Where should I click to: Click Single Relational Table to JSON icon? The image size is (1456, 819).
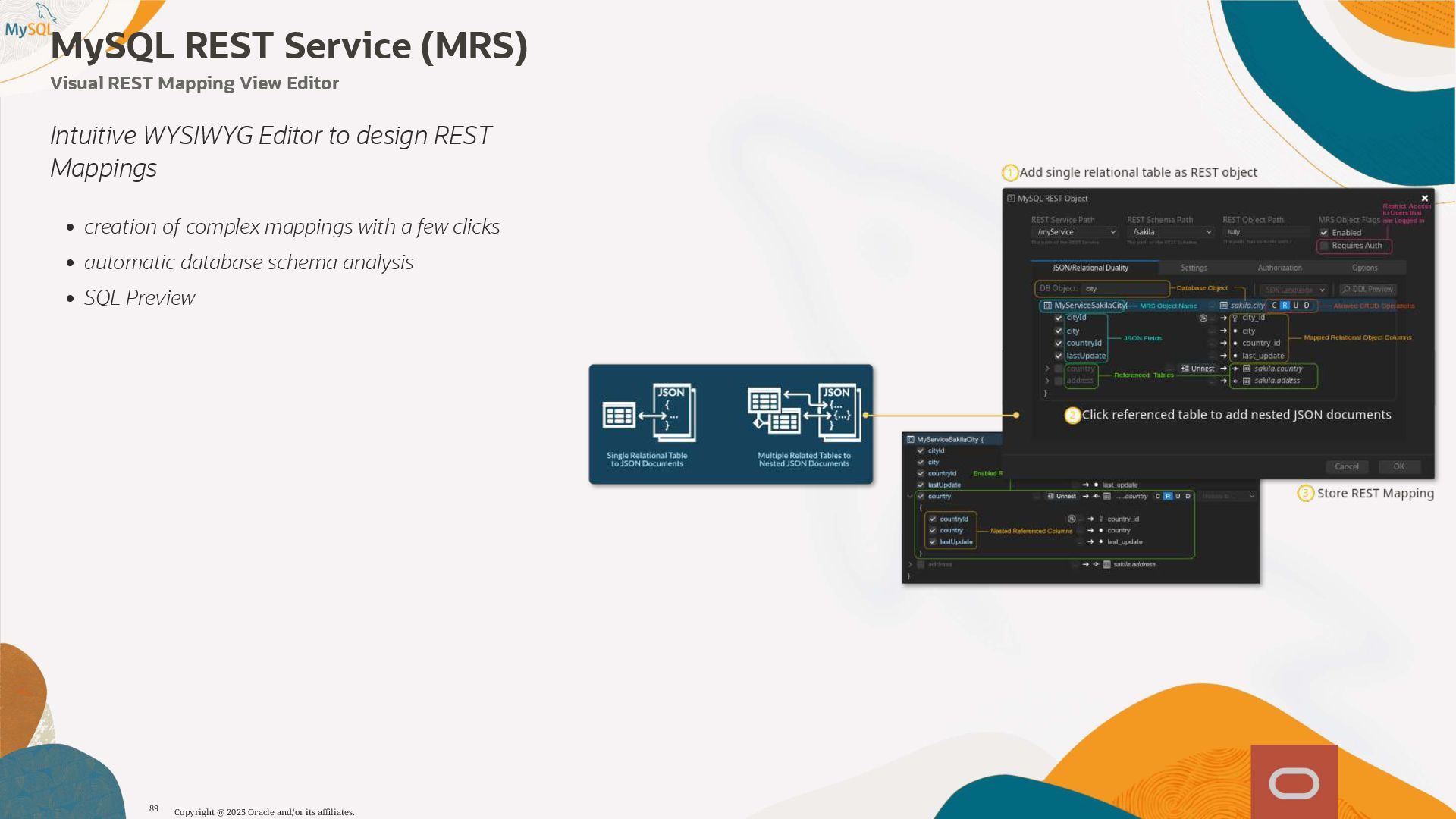click(x=649, y=413)
